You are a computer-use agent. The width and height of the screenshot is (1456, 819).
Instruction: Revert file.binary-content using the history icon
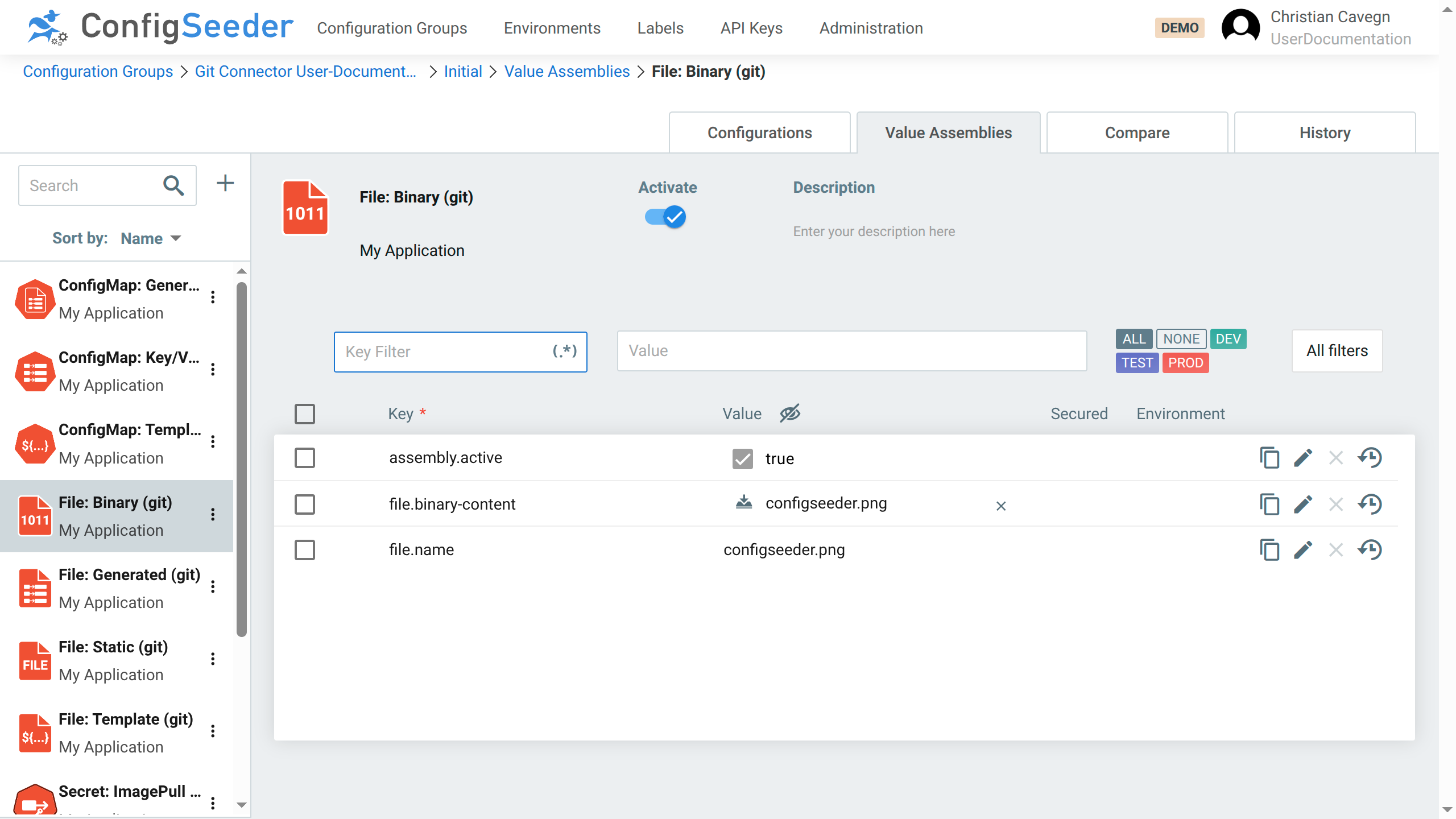coord(1370,504)
